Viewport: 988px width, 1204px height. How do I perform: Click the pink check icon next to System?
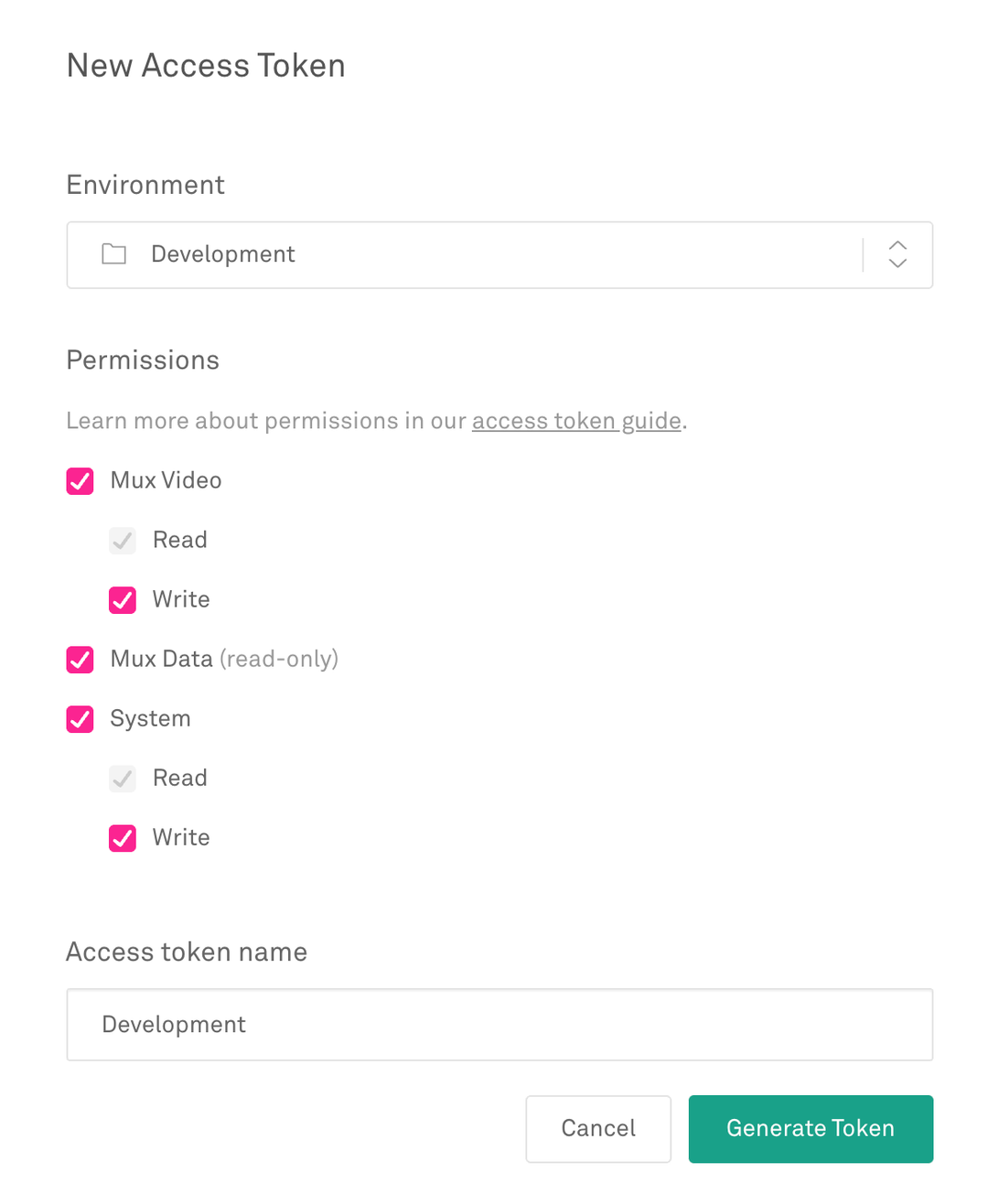point(80,719)
